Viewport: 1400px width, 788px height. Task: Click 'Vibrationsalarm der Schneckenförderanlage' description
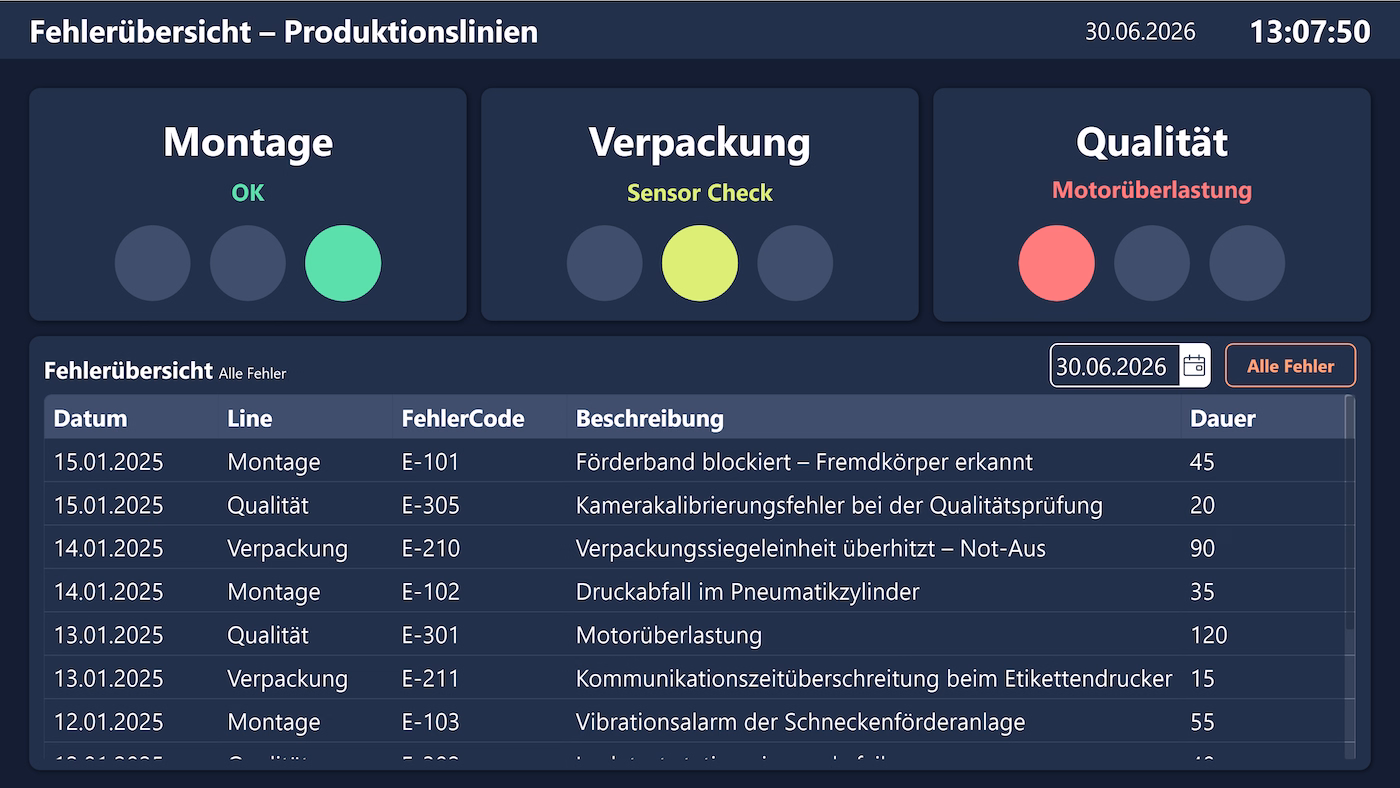(x=801, y=722)
